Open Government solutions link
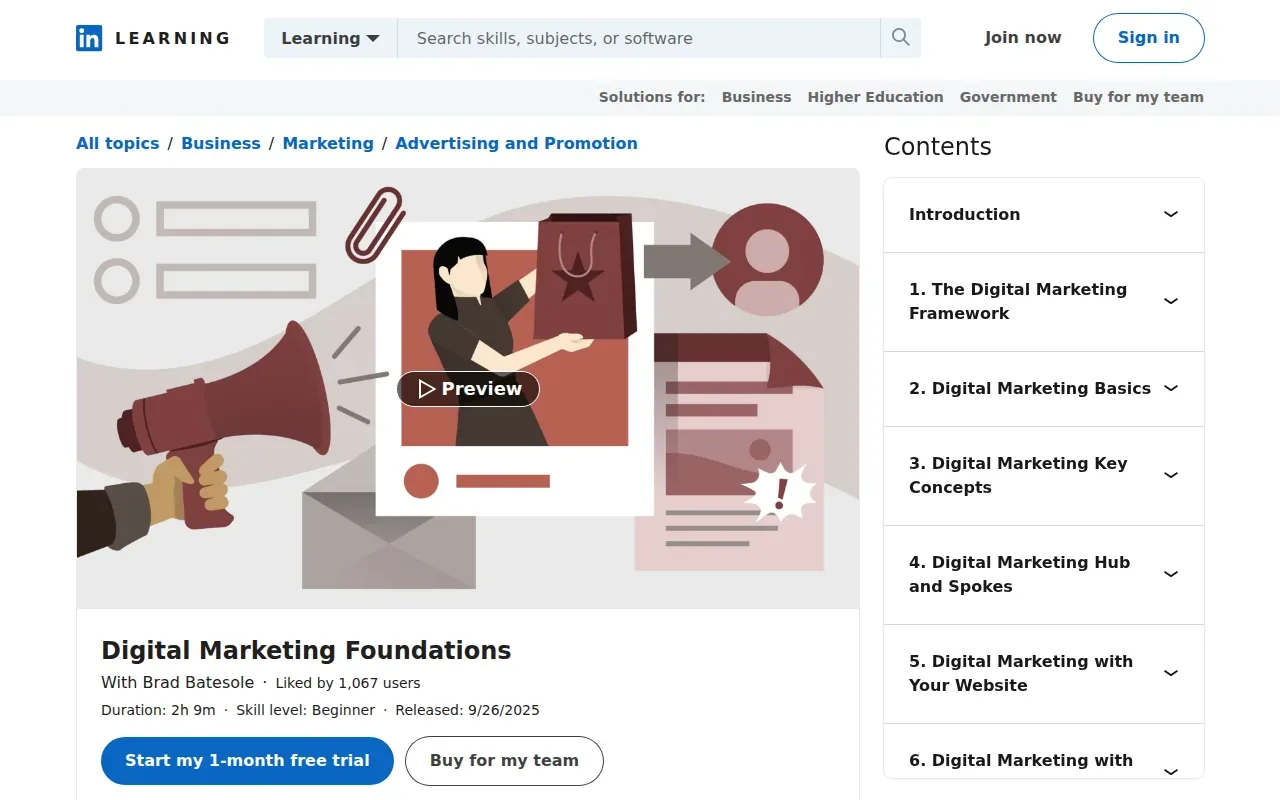1280x800 pixels. point(1008,97)
